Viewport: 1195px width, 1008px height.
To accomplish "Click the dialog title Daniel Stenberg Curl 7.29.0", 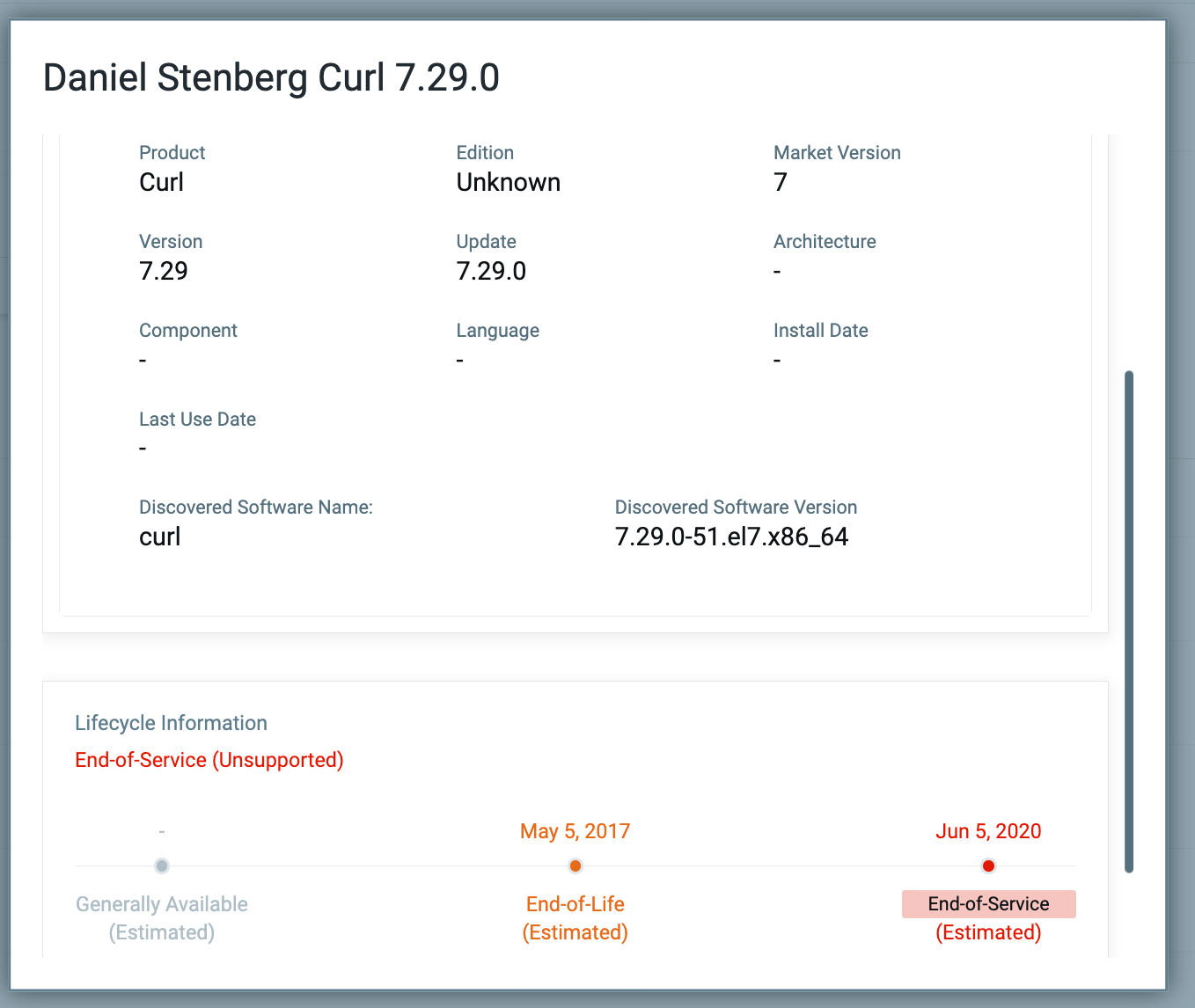I will [272, 77].
